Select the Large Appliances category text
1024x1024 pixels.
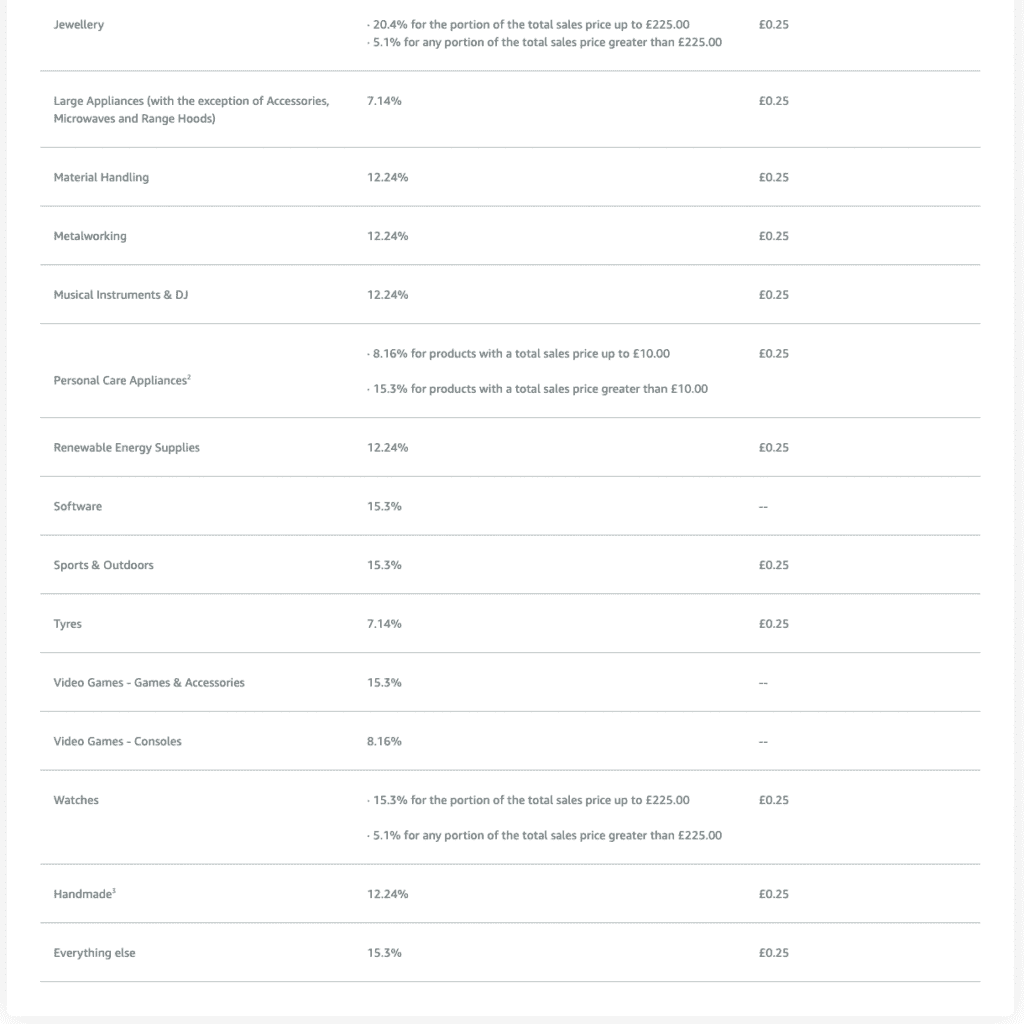(191, 110)
